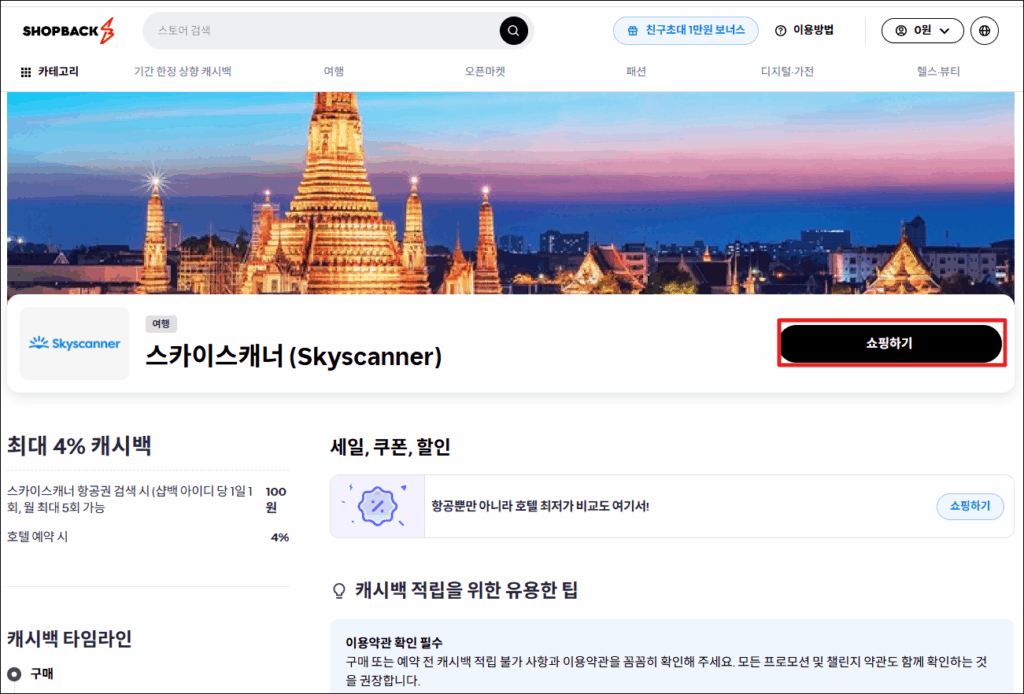Click the 4% hotel cashback value

pyautogui.click(x=280, y=537)
